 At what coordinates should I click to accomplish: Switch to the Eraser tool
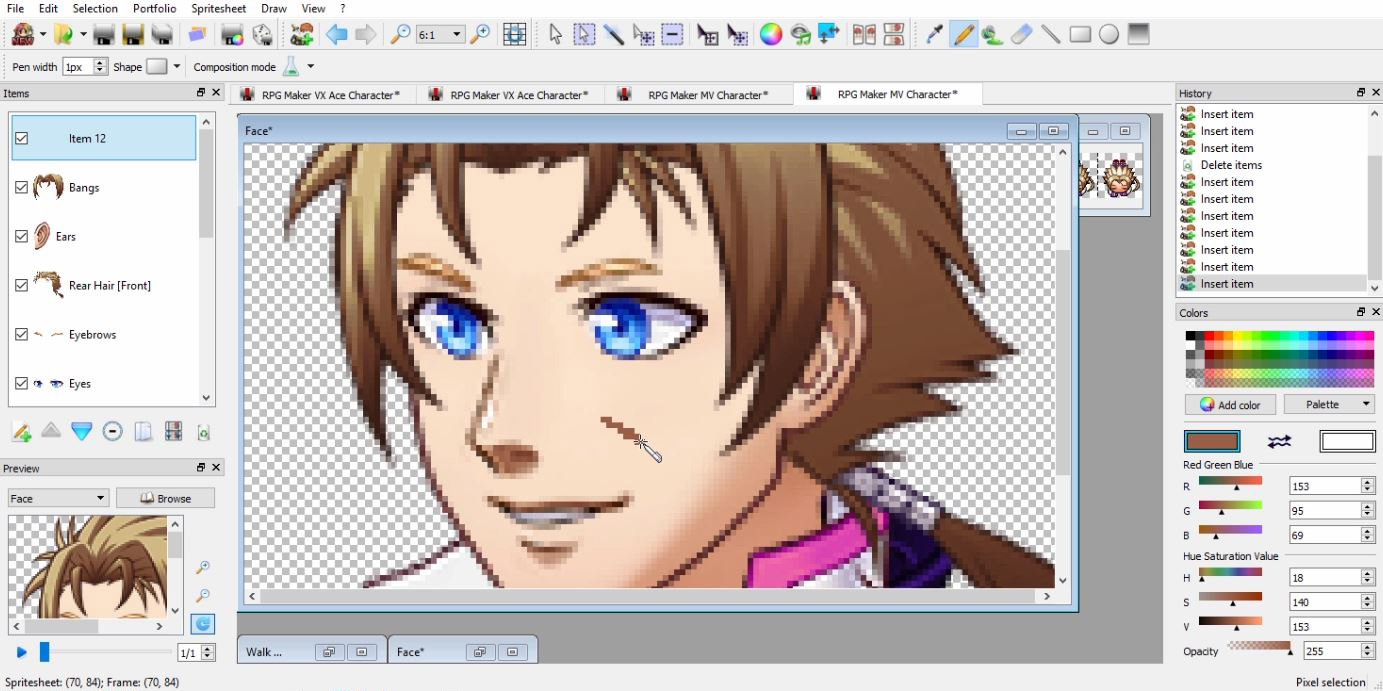(x=1022, y=34)
